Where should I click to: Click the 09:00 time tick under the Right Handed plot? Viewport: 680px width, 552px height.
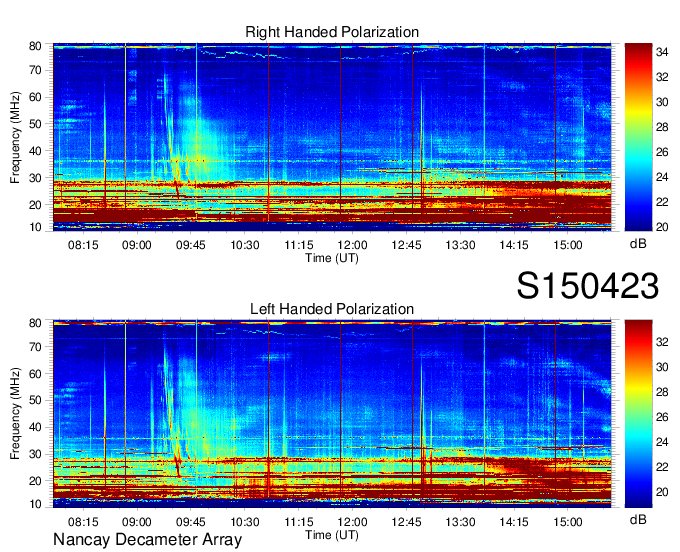tap(137, 245)
